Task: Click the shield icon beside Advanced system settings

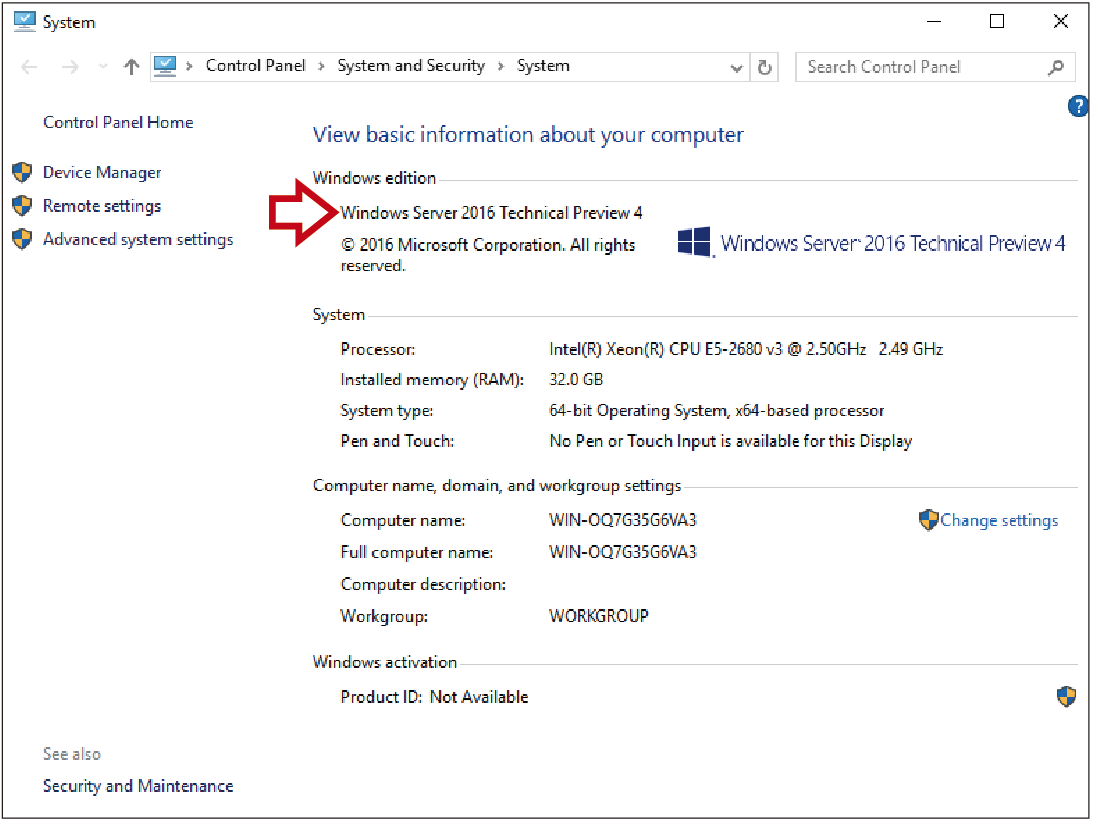Action: (x=22, y=239)
